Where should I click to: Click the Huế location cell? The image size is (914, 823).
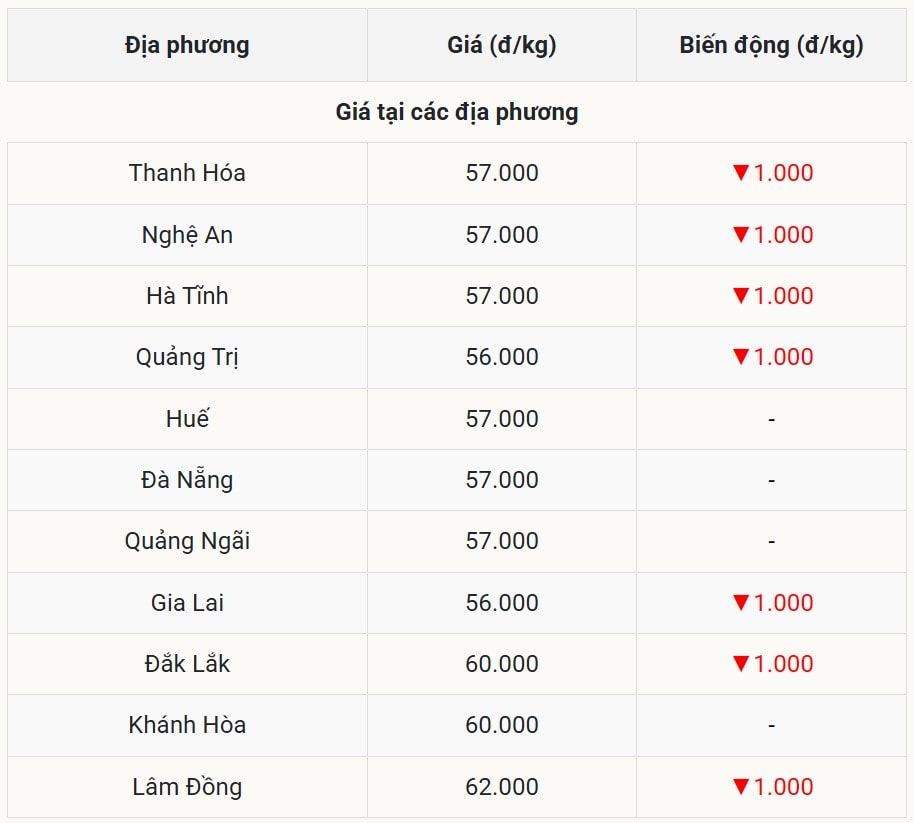pyautogui.click(x=187, y=419)
